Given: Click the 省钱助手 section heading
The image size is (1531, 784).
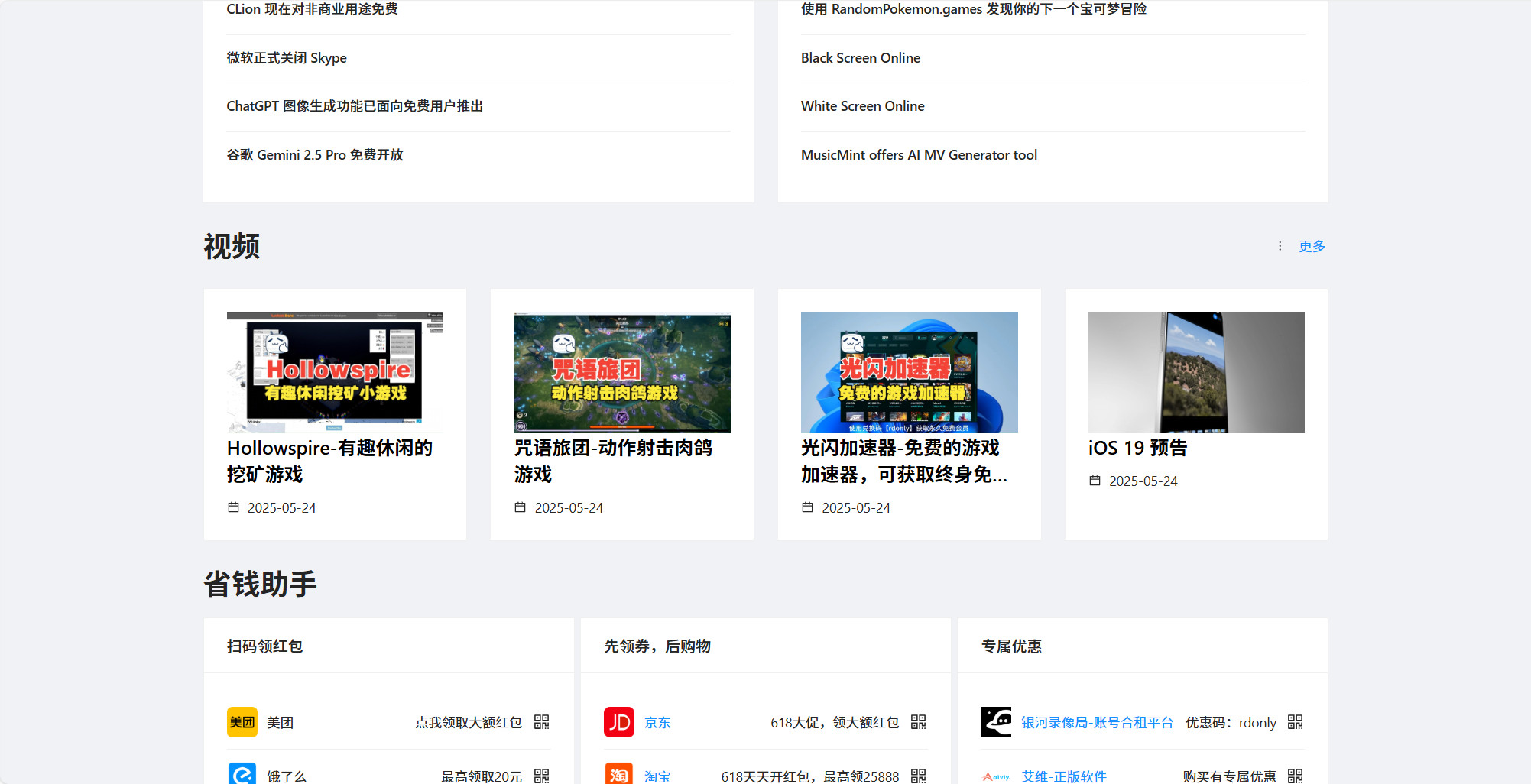Looking at the screenshot, I should pos(260,585).
